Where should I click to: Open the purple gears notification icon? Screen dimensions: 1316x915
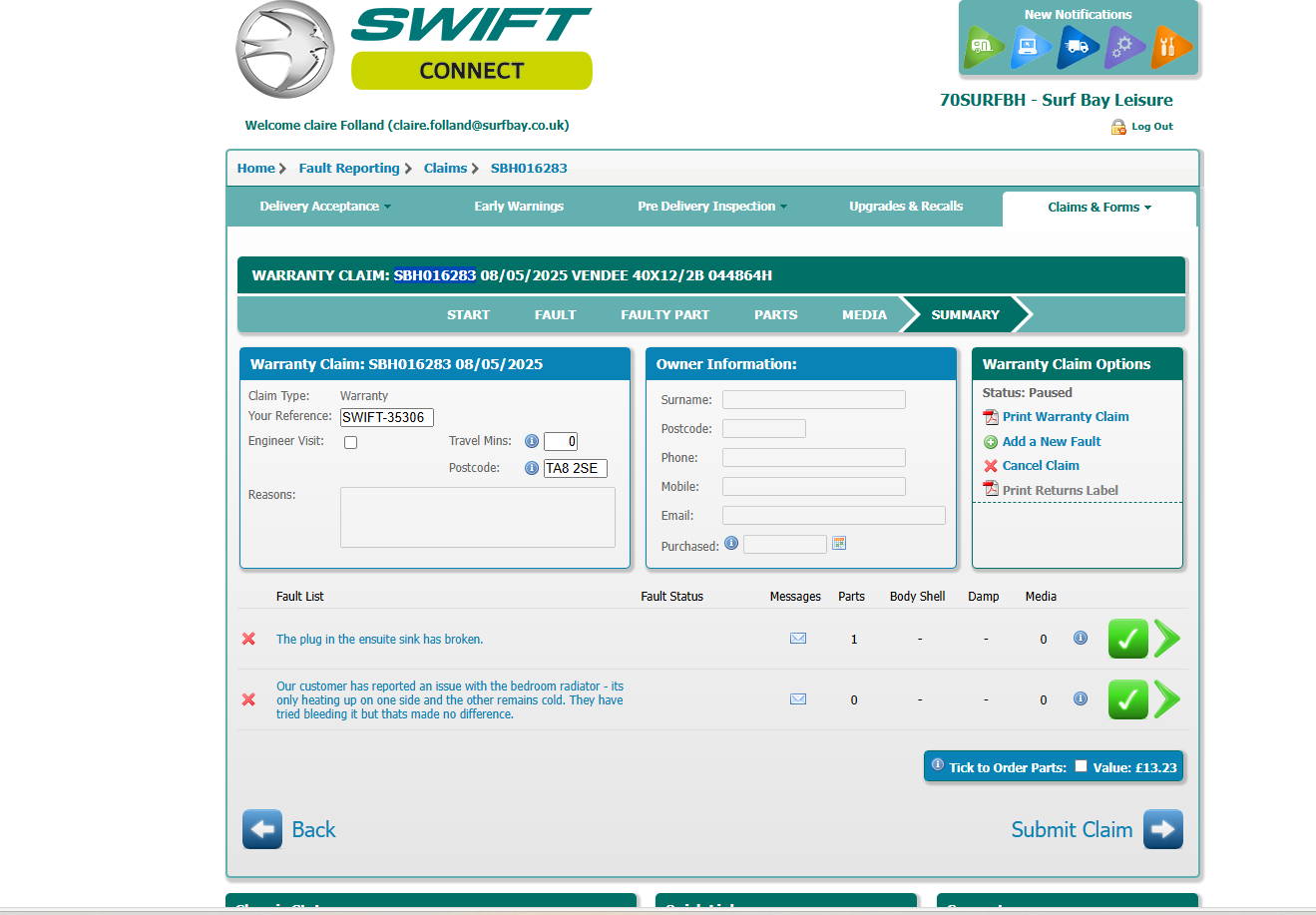[1123, 46]
